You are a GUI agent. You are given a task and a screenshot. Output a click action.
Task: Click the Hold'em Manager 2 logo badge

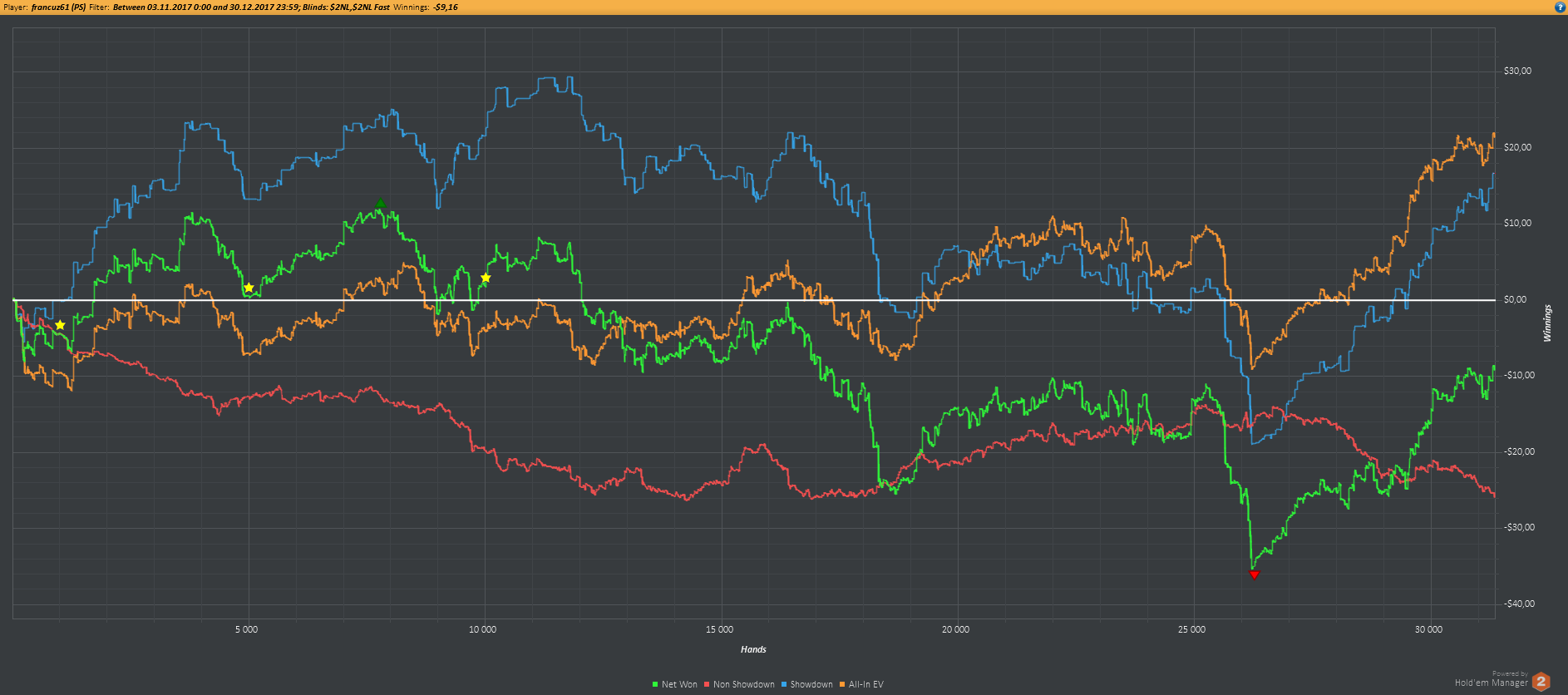[x=1541, y=681]
